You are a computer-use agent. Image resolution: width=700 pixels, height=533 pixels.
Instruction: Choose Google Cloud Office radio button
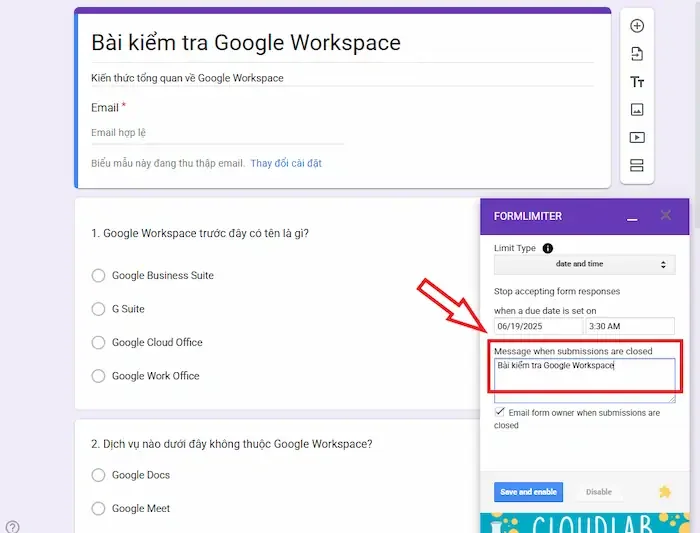tap(98, 342)
